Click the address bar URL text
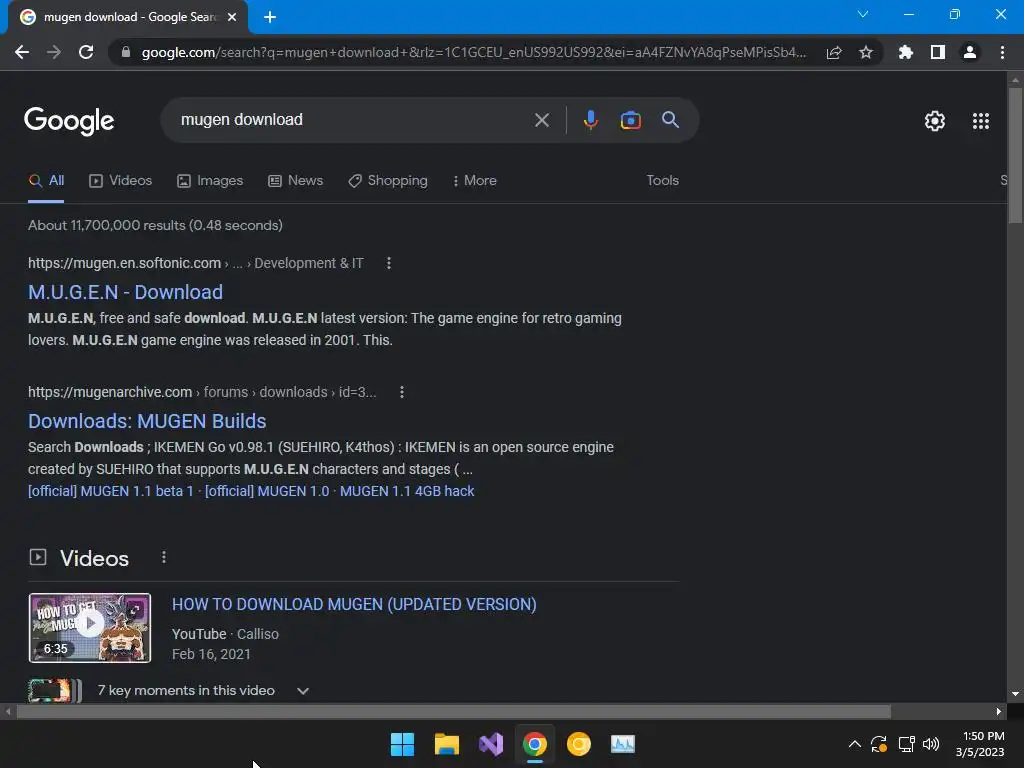Screen dimensions: 1024x768 [473, 52]
